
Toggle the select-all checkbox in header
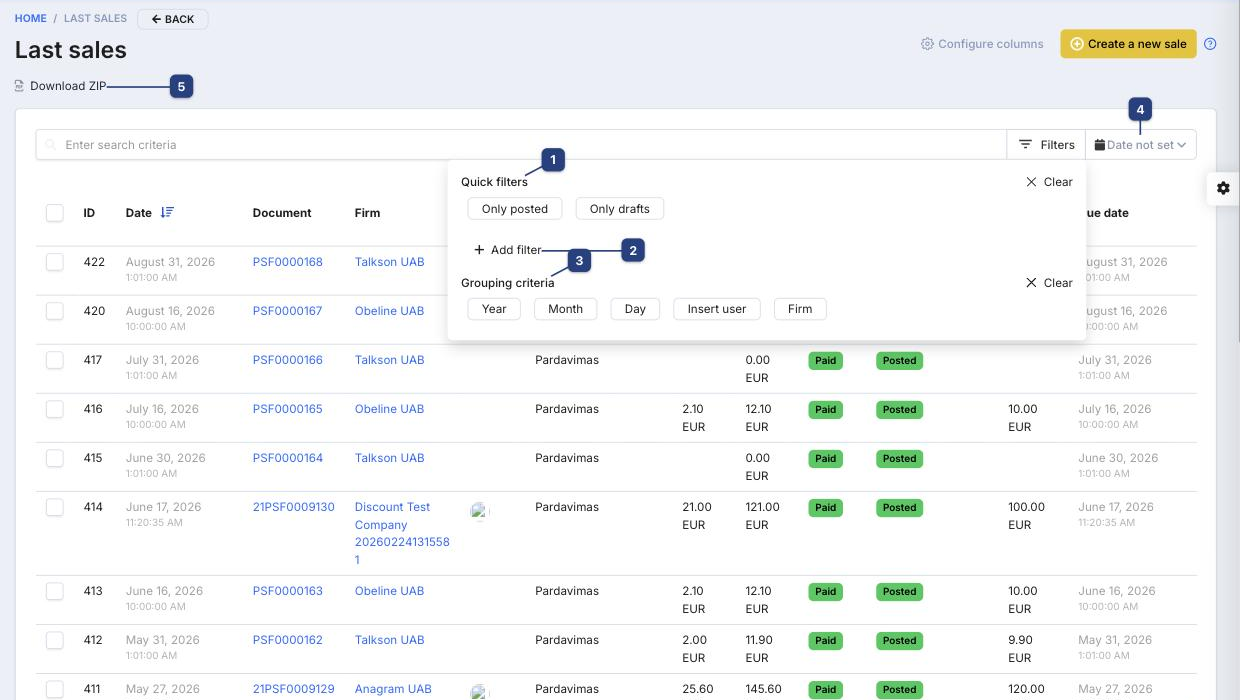click(x=55, y=213)
